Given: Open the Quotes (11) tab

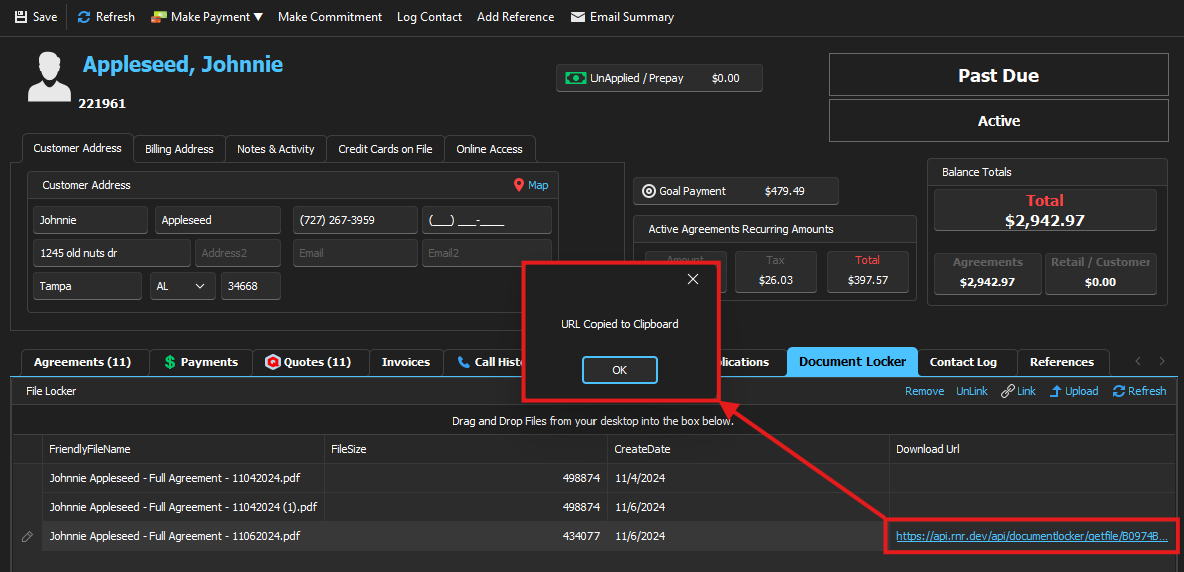Looking at the screenshot, I should click(310, 362).
